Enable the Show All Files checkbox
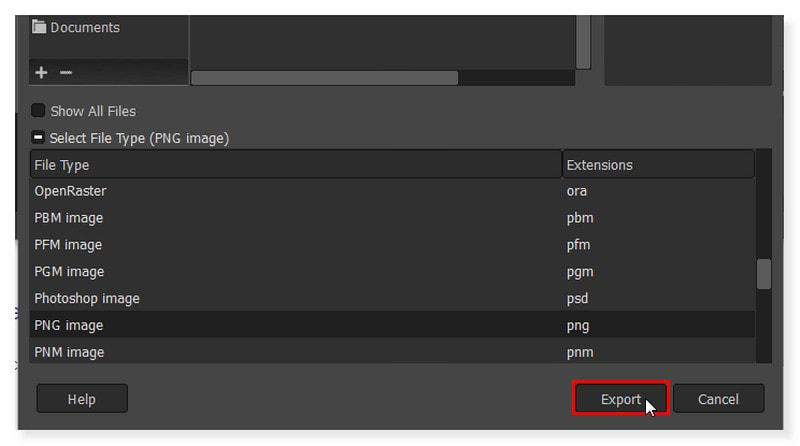Image resolution: width=800 pixels, height=446 pixels. [x=39, y=111]
